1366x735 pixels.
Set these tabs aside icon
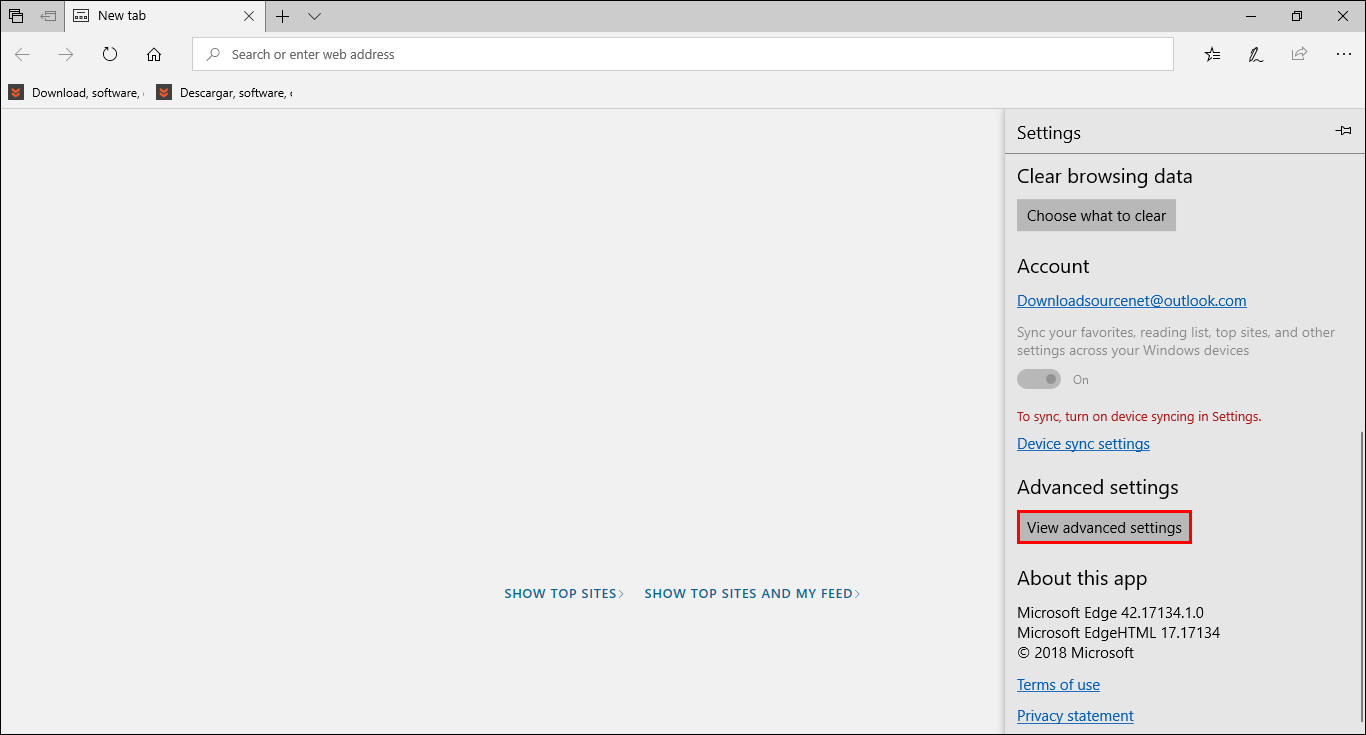48,16
